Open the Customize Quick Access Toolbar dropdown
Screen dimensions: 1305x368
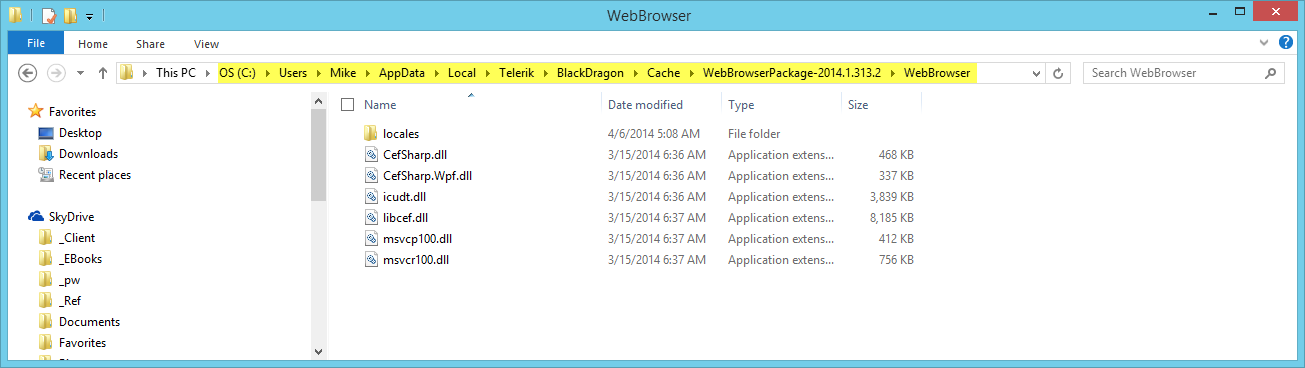click(89, 16)
